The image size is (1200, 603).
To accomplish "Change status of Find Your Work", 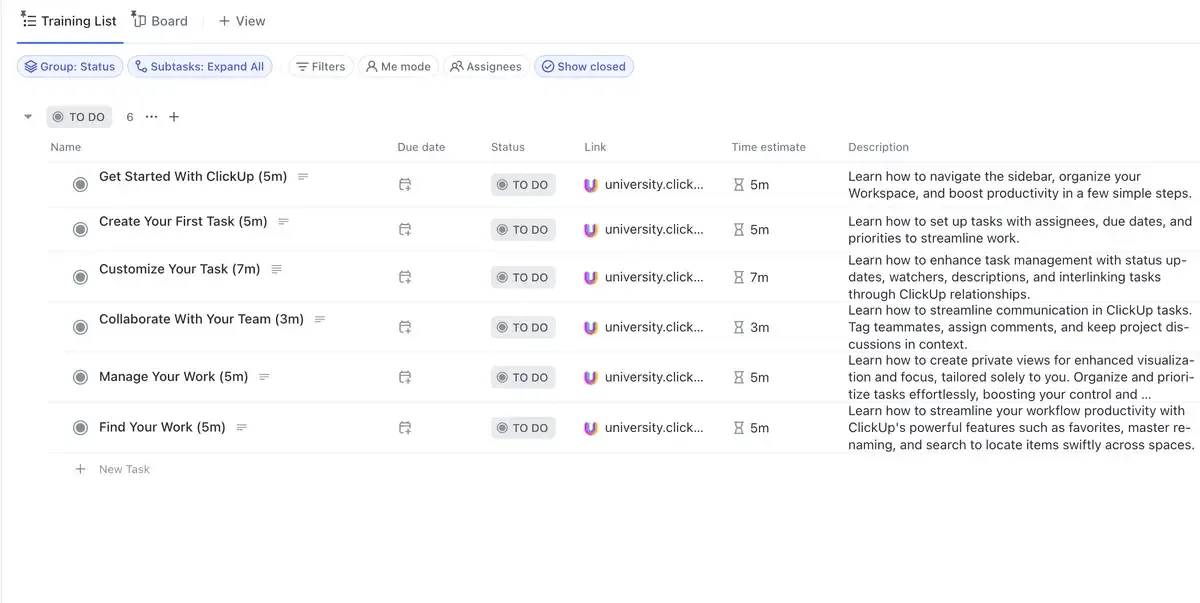I will tap(523, 428).
